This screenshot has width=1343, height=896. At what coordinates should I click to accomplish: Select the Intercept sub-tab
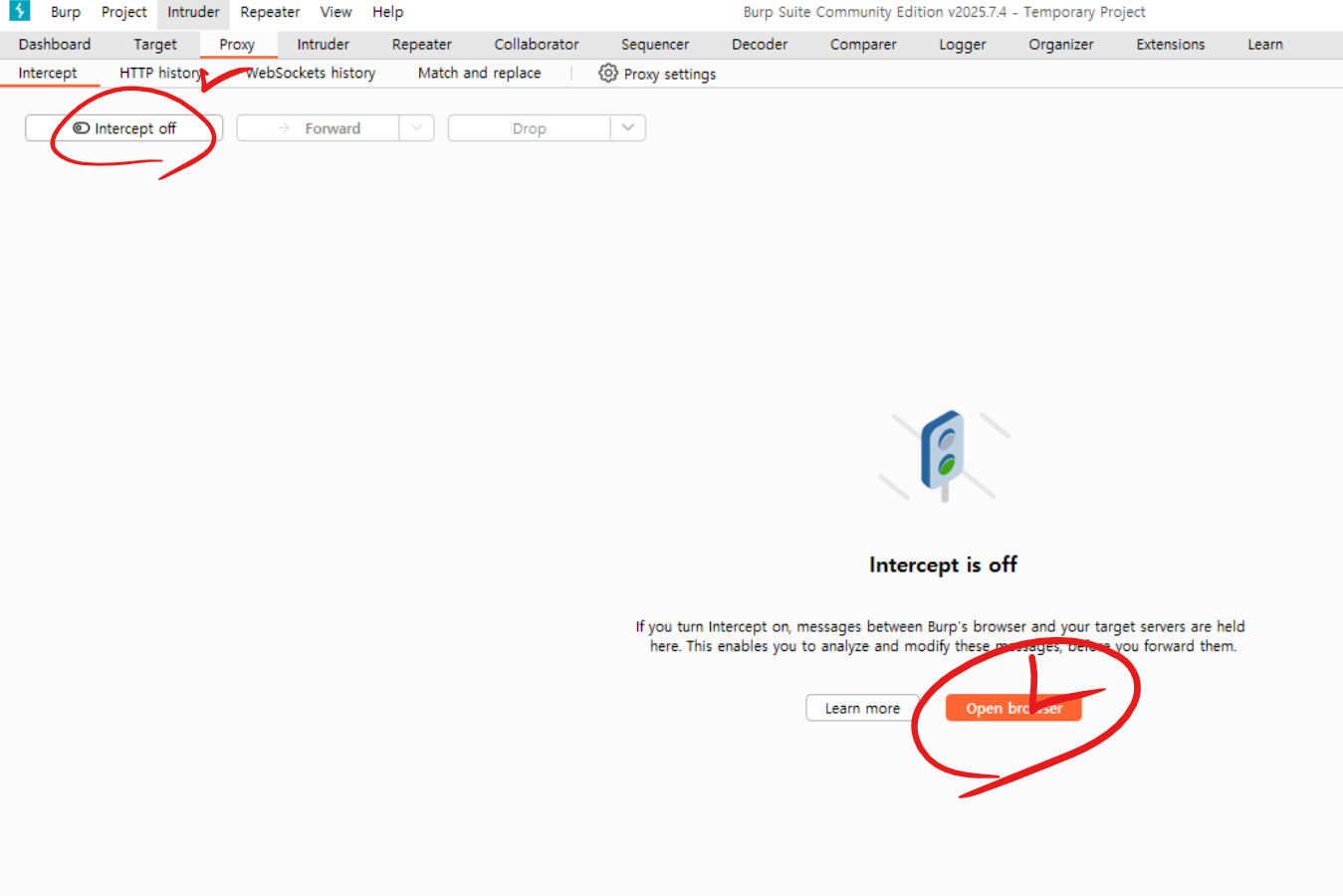(48, 73)
